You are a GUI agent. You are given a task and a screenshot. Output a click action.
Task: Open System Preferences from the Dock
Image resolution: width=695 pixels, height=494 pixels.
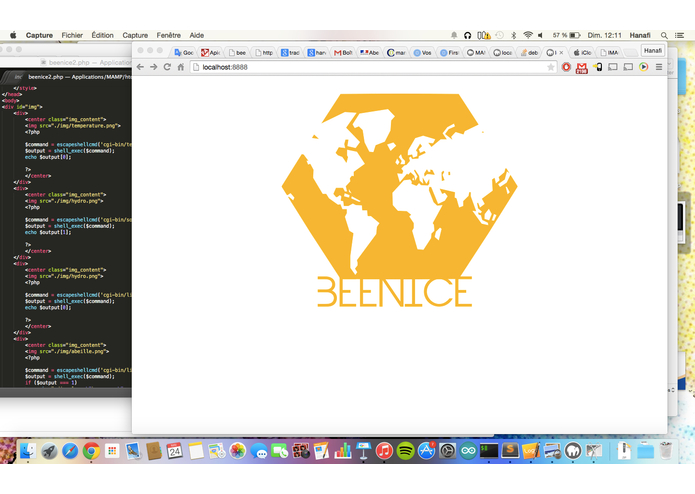[x=447, y=451]
